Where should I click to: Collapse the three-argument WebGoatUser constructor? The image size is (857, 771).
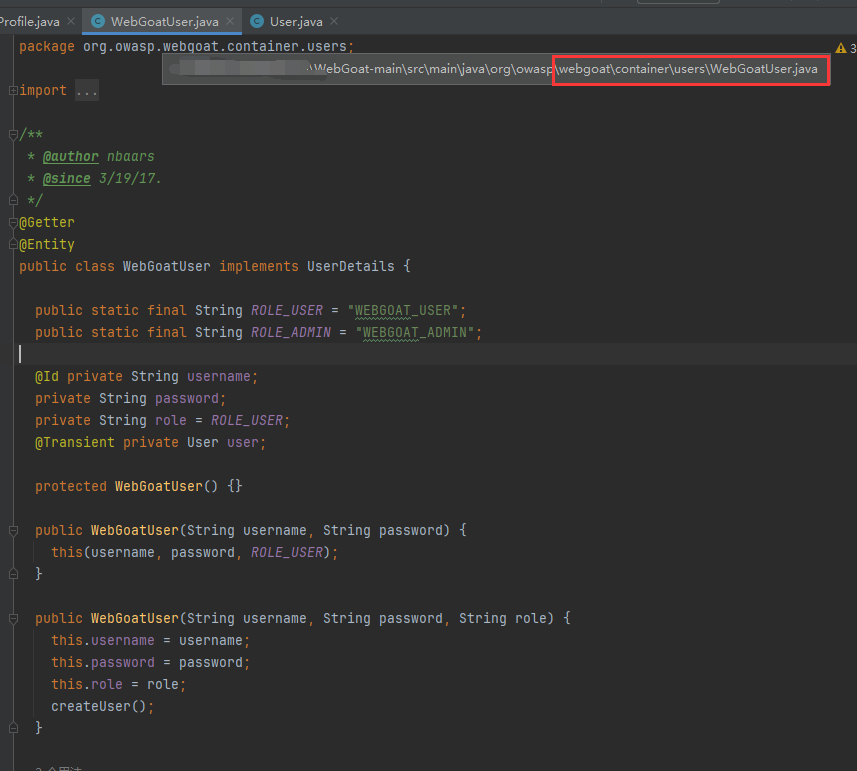point(13,618)
